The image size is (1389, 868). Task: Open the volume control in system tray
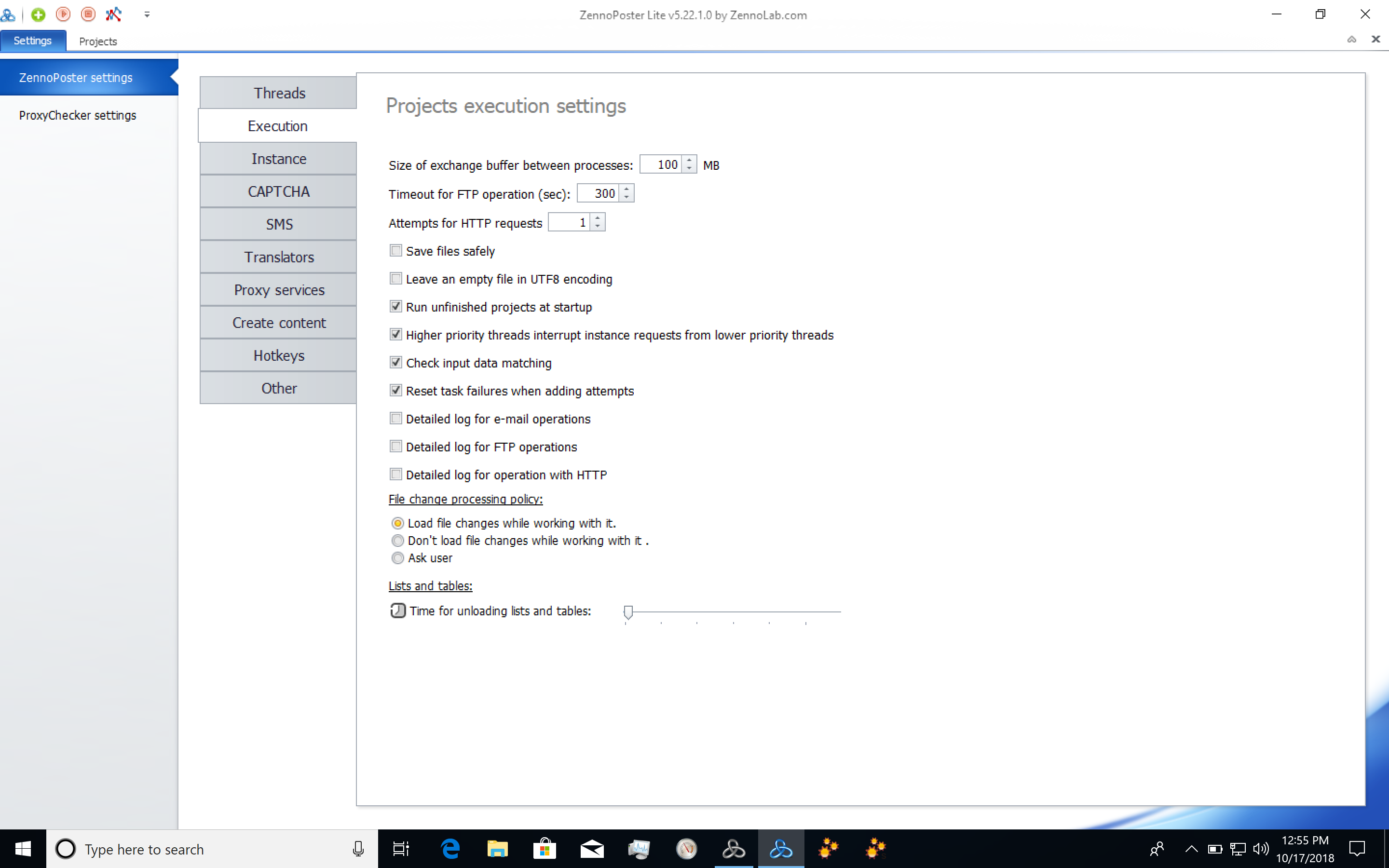1261,849
